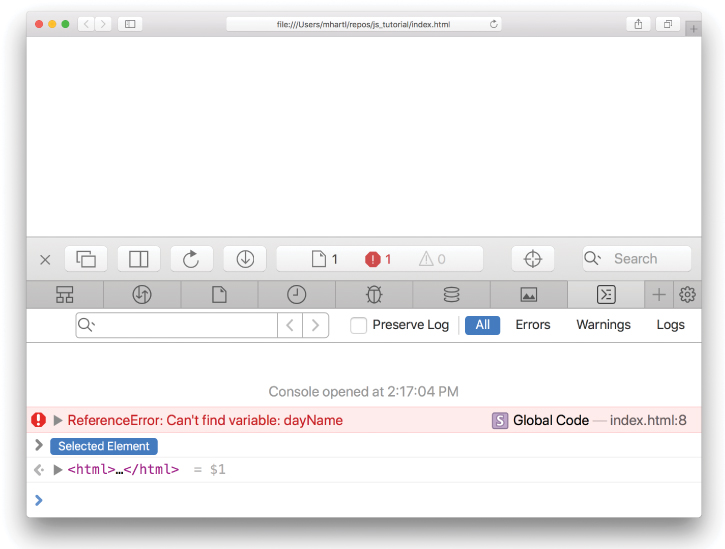Click the Elements tab icon
Image resolution: width=725 pixels, height=549 pixels.
pyautogui.click(x=65, y=294)
